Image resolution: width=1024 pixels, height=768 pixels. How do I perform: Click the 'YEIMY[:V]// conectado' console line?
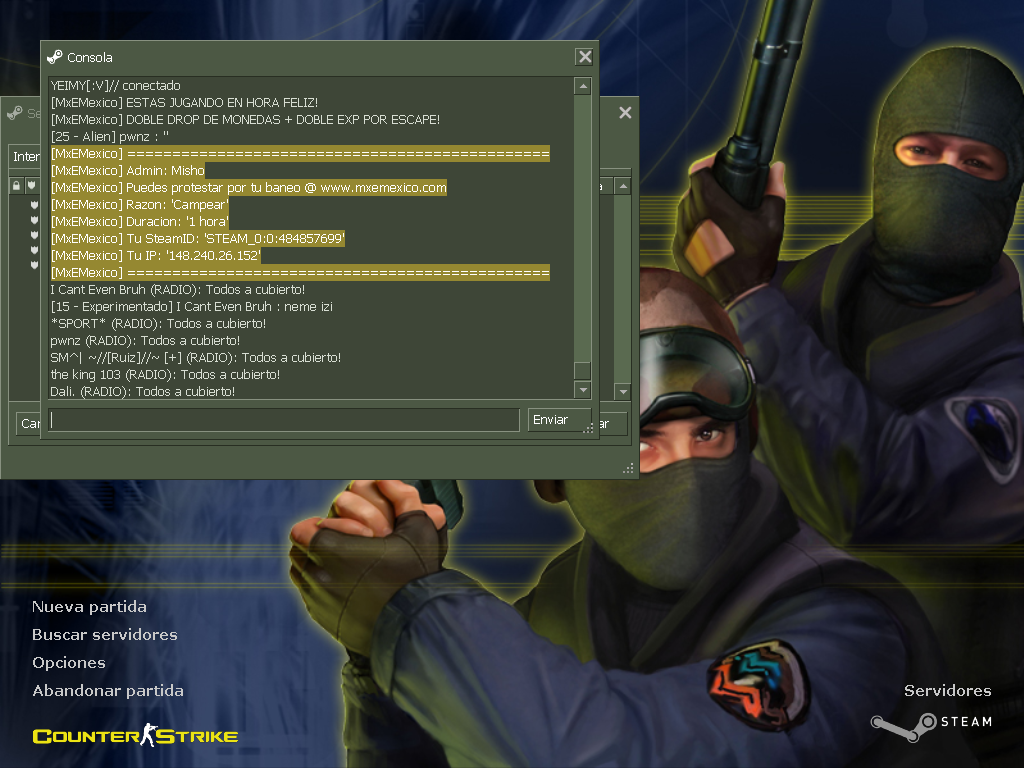pos(116,86)
